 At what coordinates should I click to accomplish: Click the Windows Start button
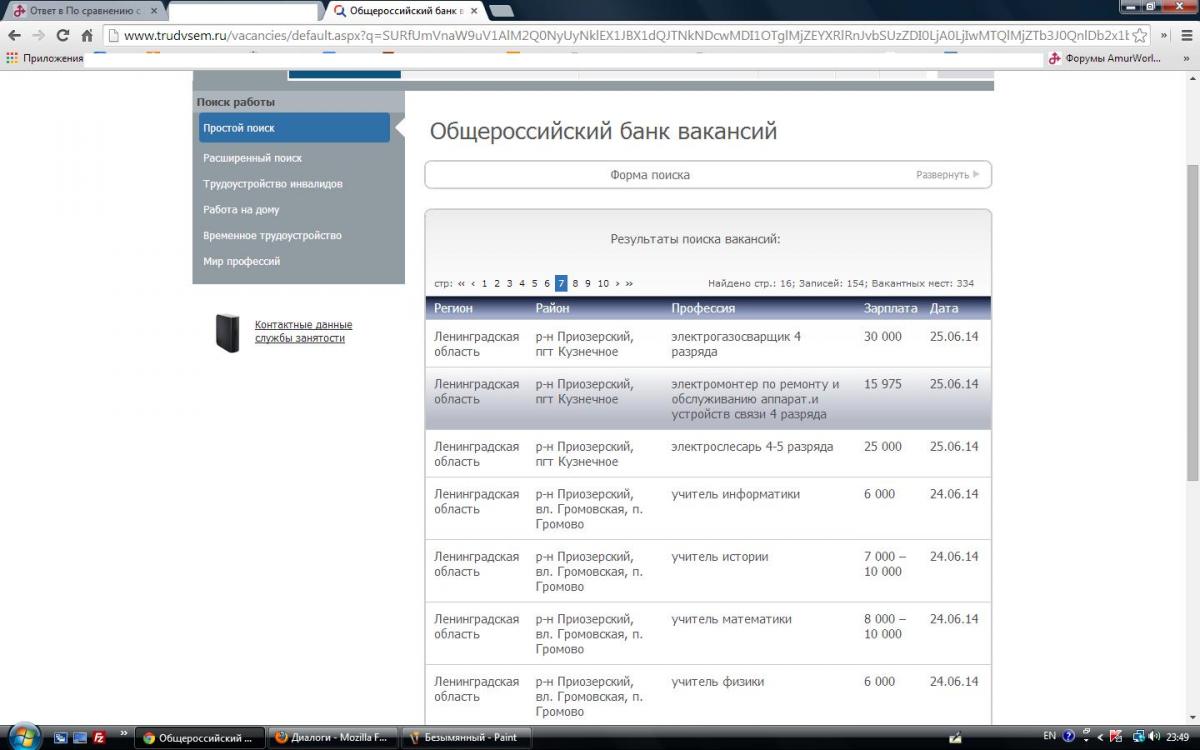click(x=22, y=737)
